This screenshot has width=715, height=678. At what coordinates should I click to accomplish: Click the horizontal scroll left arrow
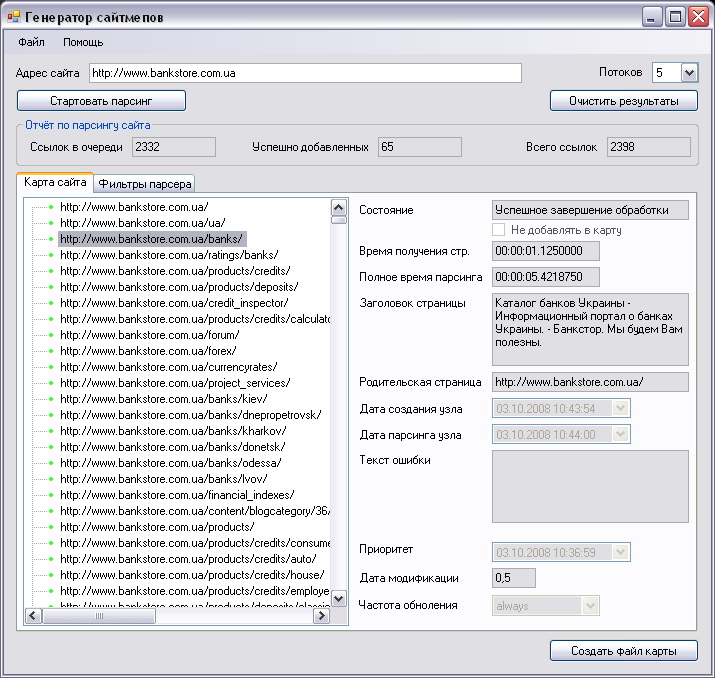[33, 616]
